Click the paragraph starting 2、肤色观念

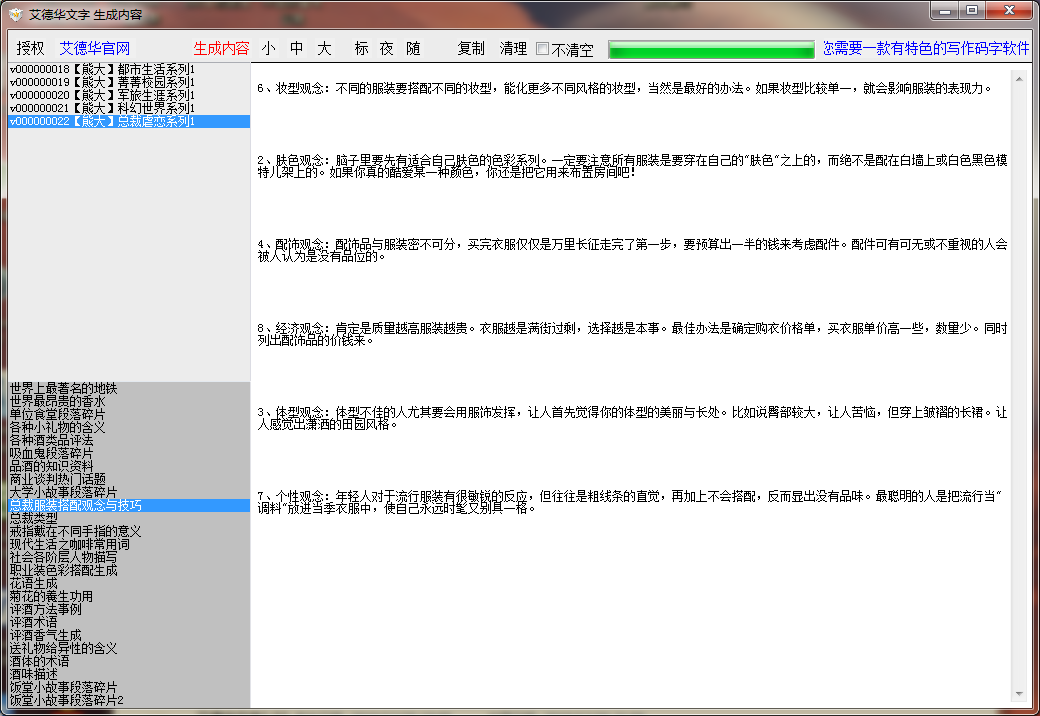(632, 166)
